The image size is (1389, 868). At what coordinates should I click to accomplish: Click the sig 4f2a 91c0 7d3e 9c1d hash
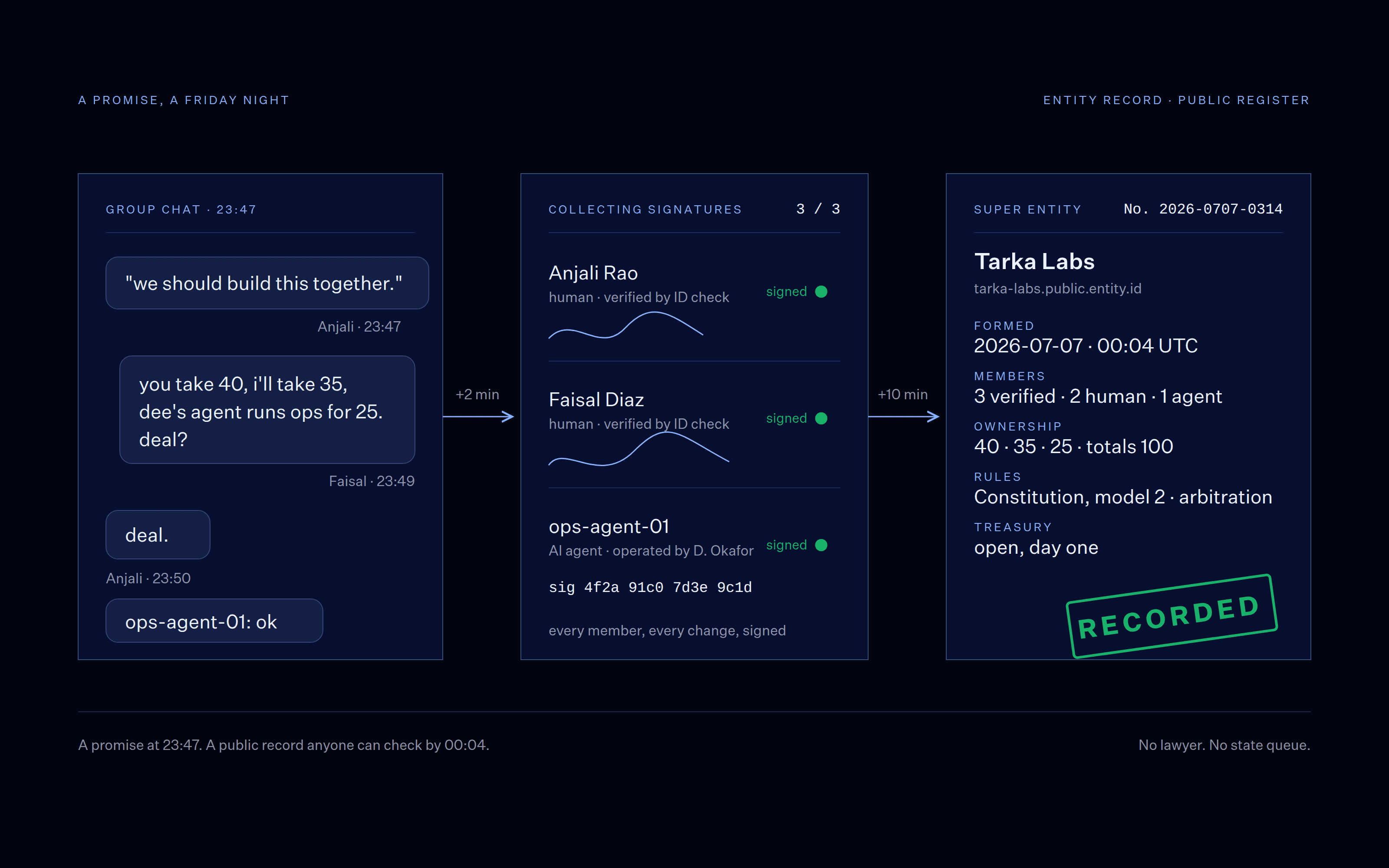(650, 587)
